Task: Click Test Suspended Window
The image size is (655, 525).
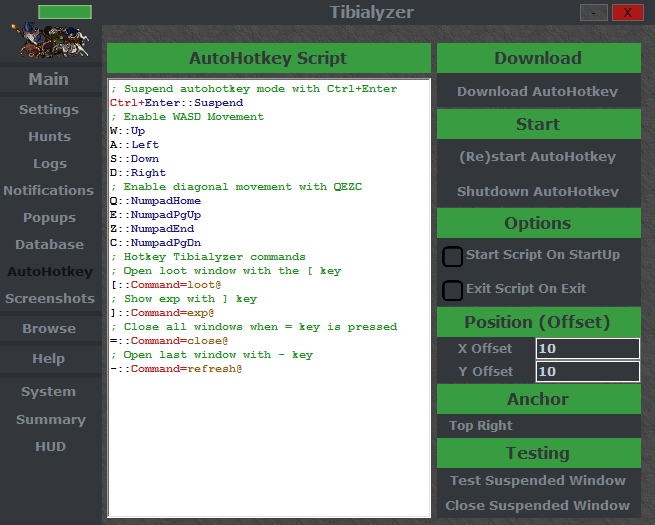Action: pyautogui.click(x=538, y=480)
